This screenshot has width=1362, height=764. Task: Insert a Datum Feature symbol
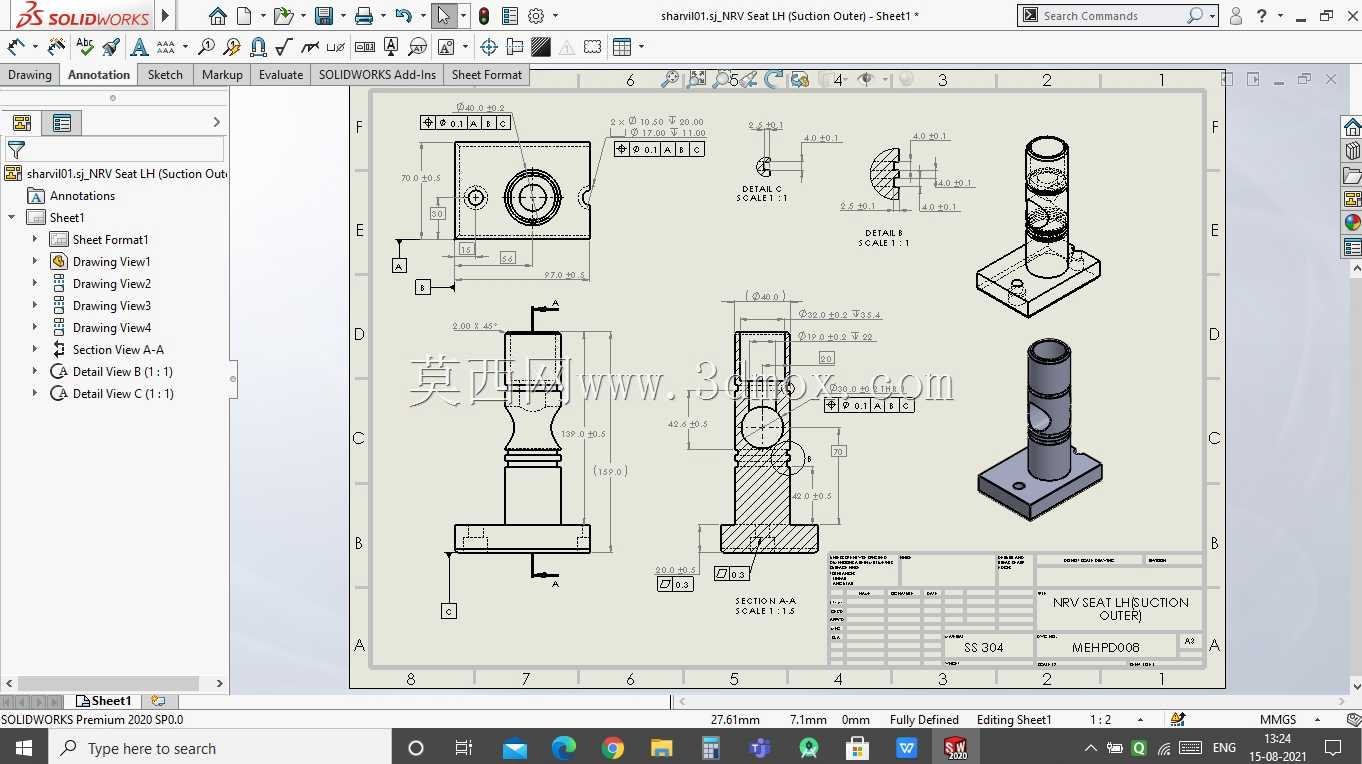click(x=391, y=46)
